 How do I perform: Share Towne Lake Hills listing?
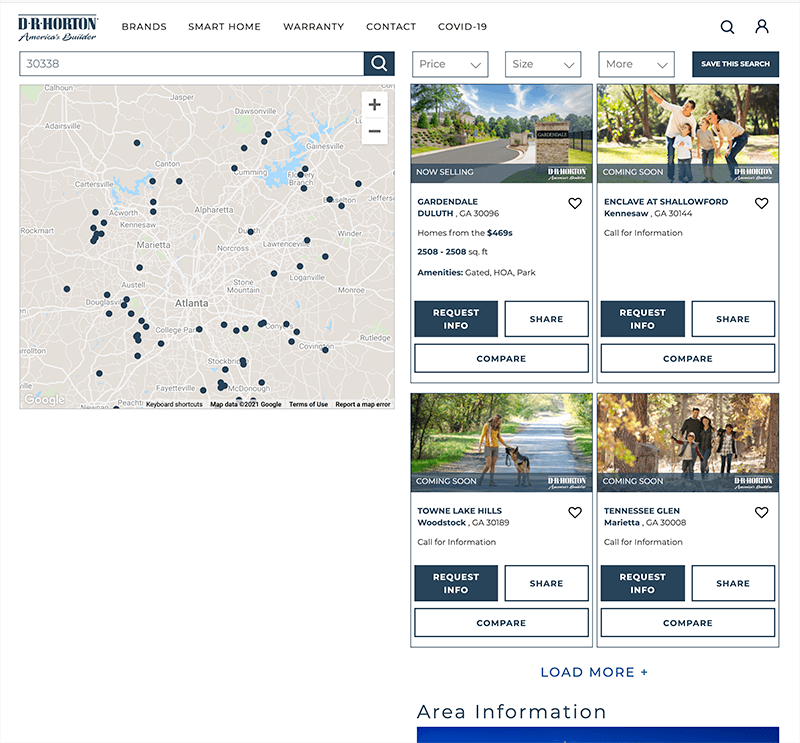tap(546, 583)
